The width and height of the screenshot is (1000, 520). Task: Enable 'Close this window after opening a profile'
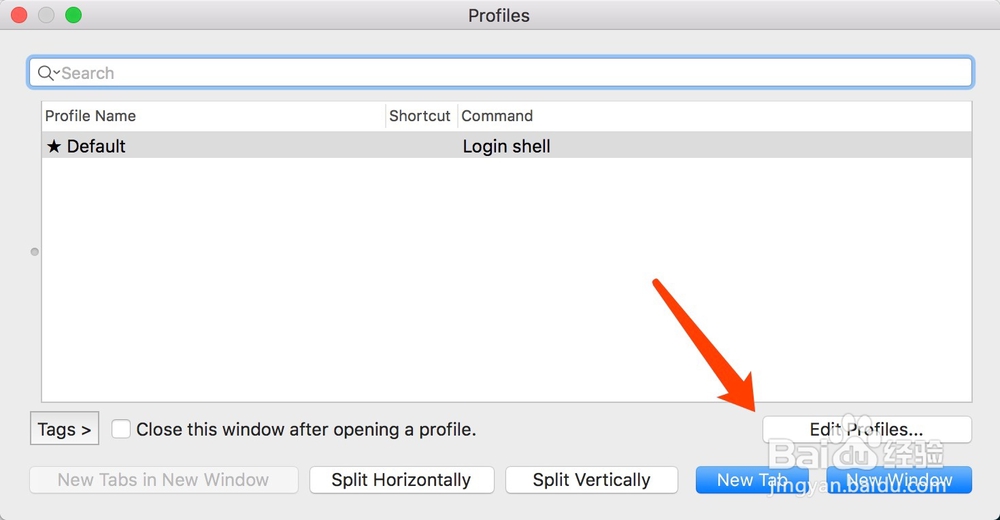pos(121,429)
